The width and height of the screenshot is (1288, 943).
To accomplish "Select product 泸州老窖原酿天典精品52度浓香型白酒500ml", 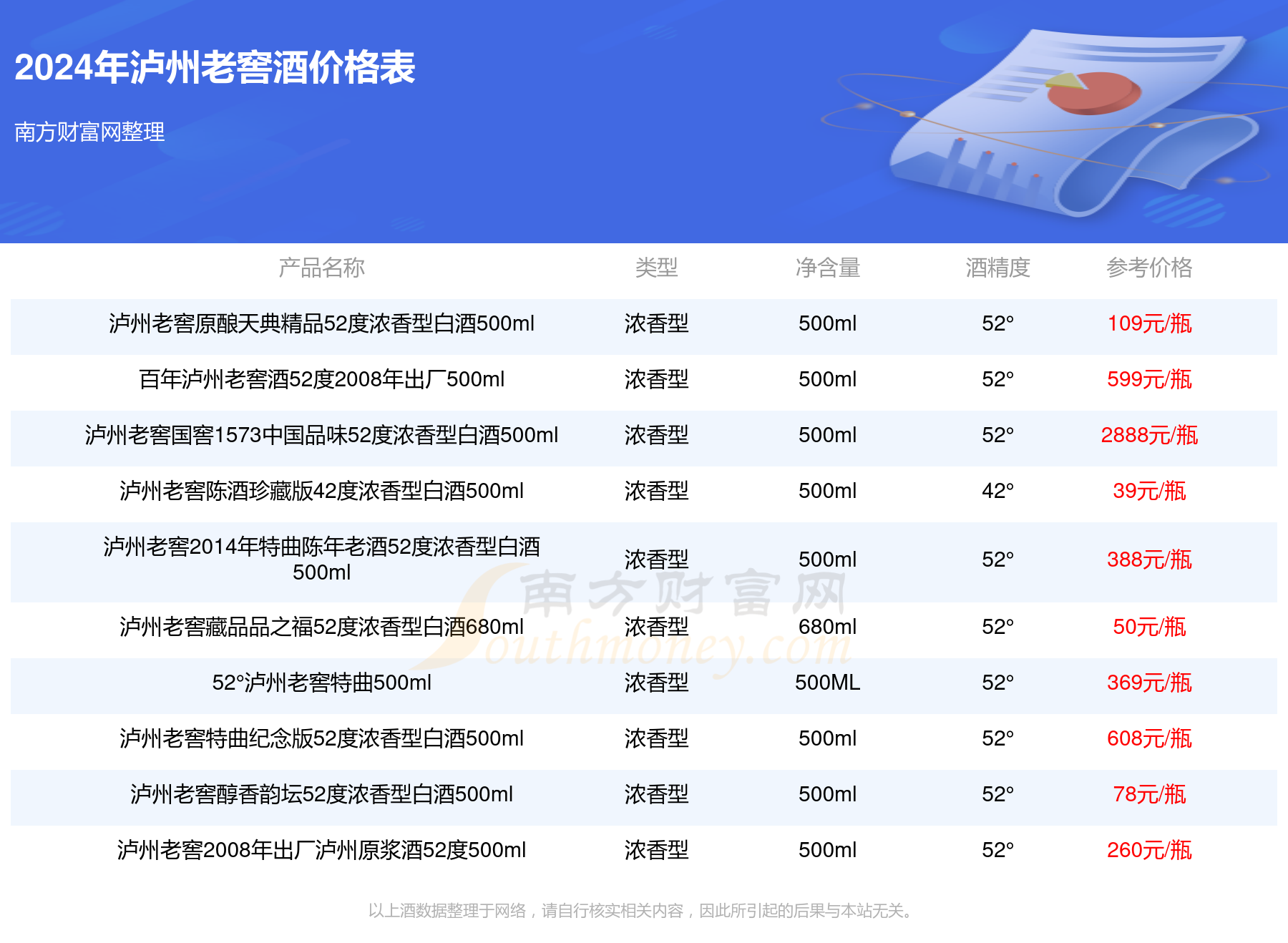I will tap(321, 323).
